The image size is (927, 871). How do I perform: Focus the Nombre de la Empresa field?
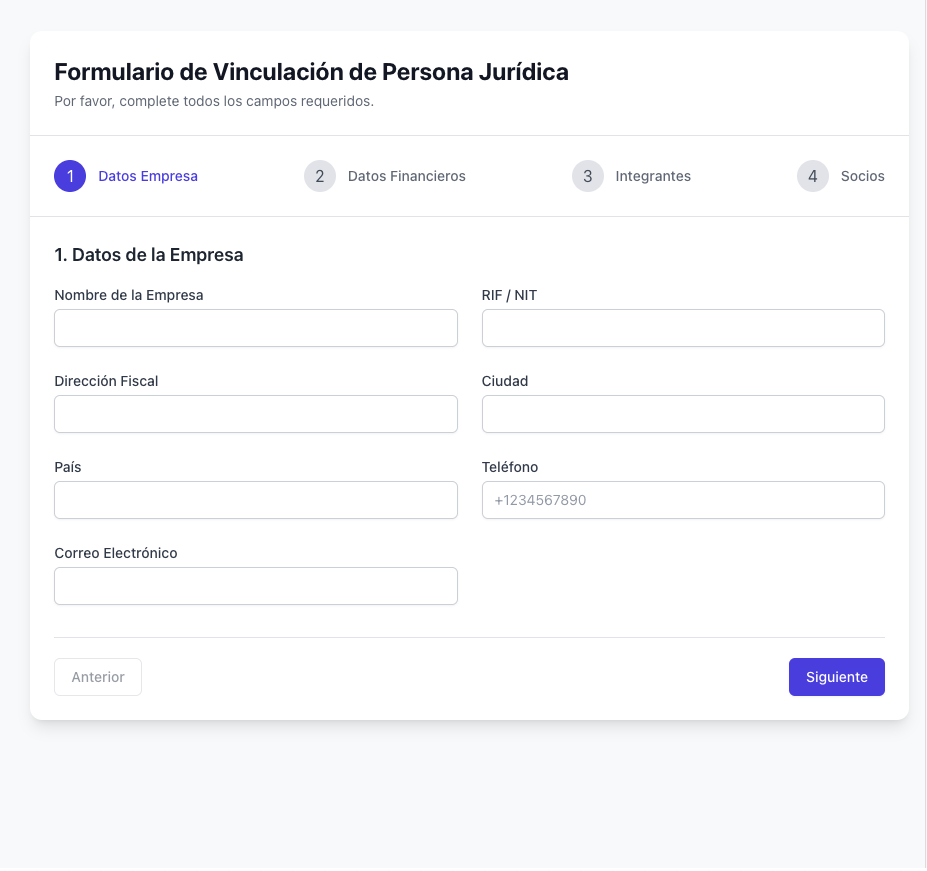(x=255, y=328)
